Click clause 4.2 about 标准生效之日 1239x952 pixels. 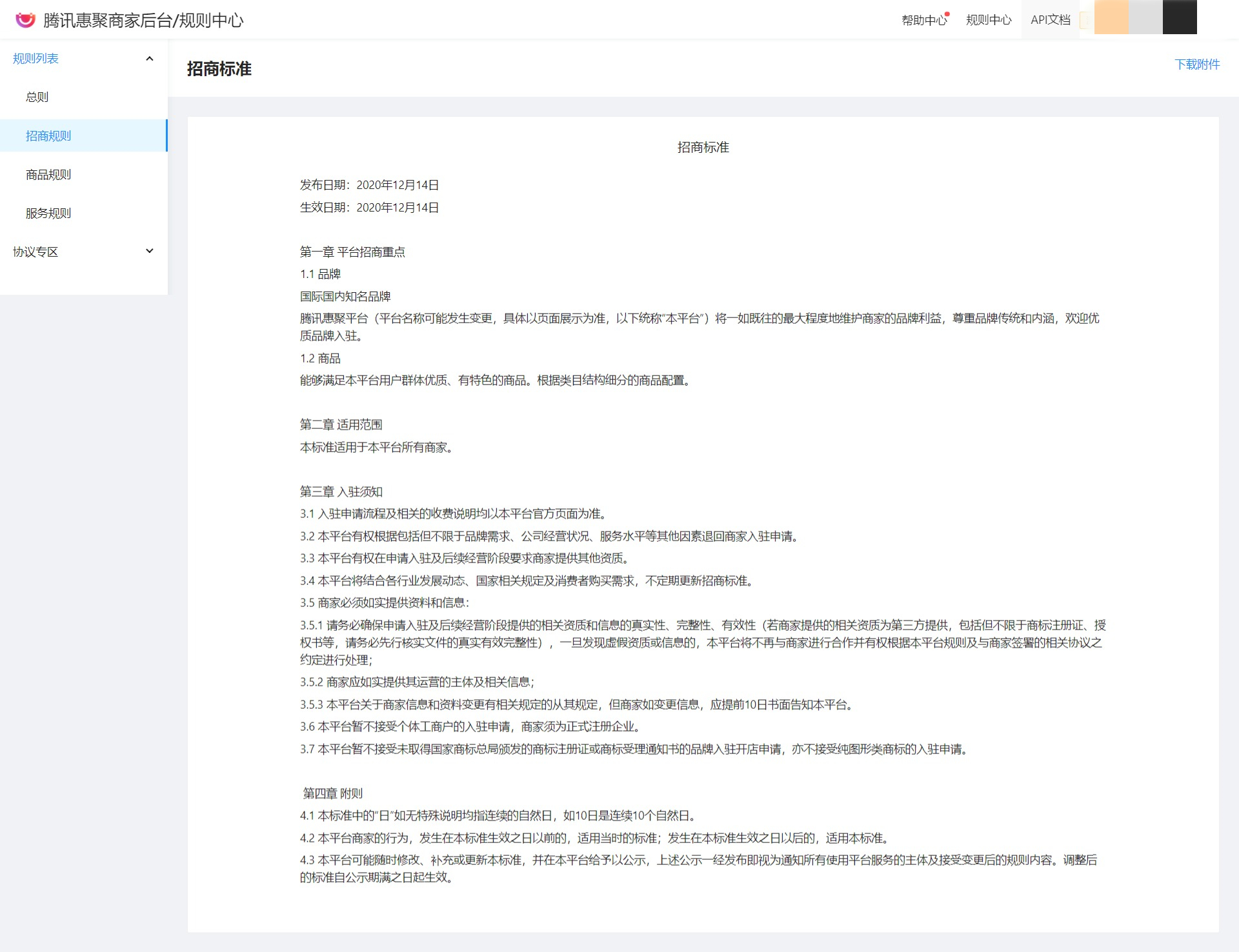pos(596,838)
